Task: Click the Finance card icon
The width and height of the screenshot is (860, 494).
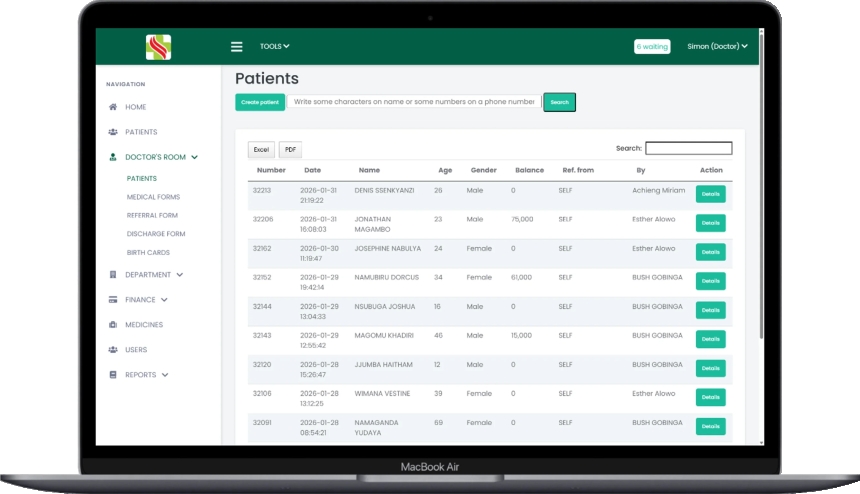Action: (113, 299)
